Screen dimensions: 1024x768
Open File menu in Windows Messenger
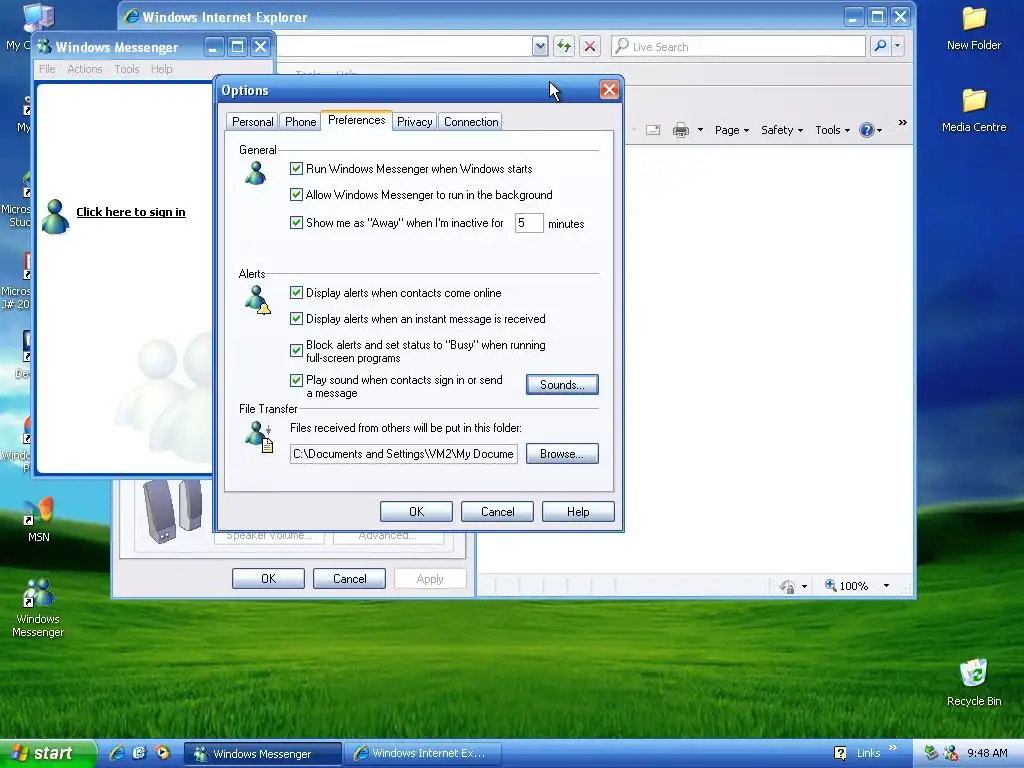(47, 69)
